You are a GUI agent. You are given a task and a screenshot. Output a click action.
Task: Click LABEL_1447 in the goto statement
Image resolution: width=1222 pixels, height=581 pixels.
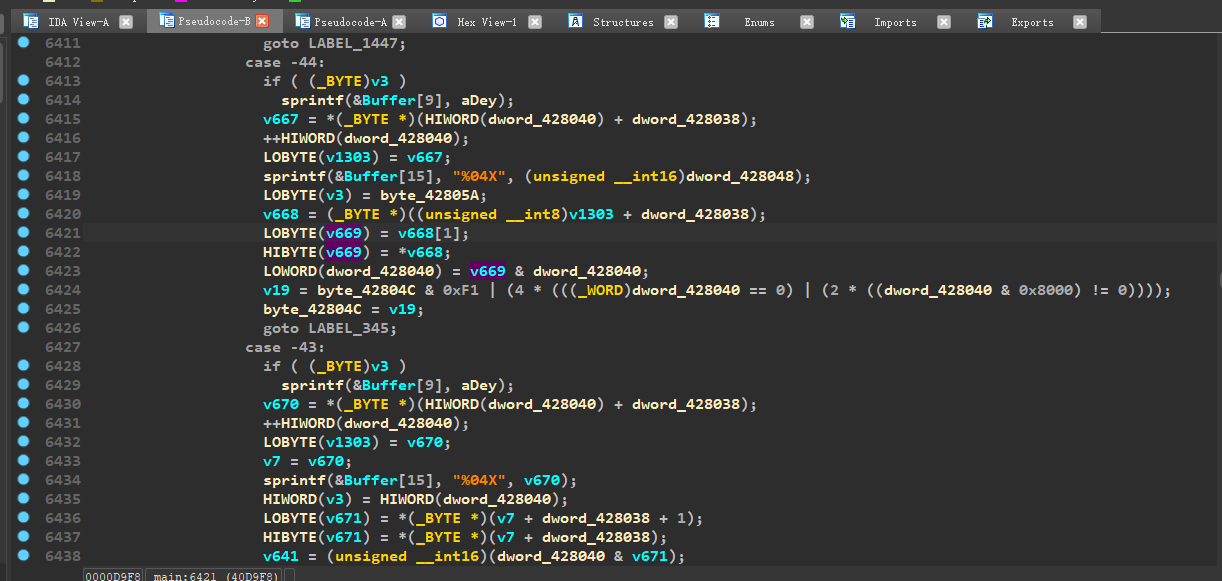tap(354, 43)
